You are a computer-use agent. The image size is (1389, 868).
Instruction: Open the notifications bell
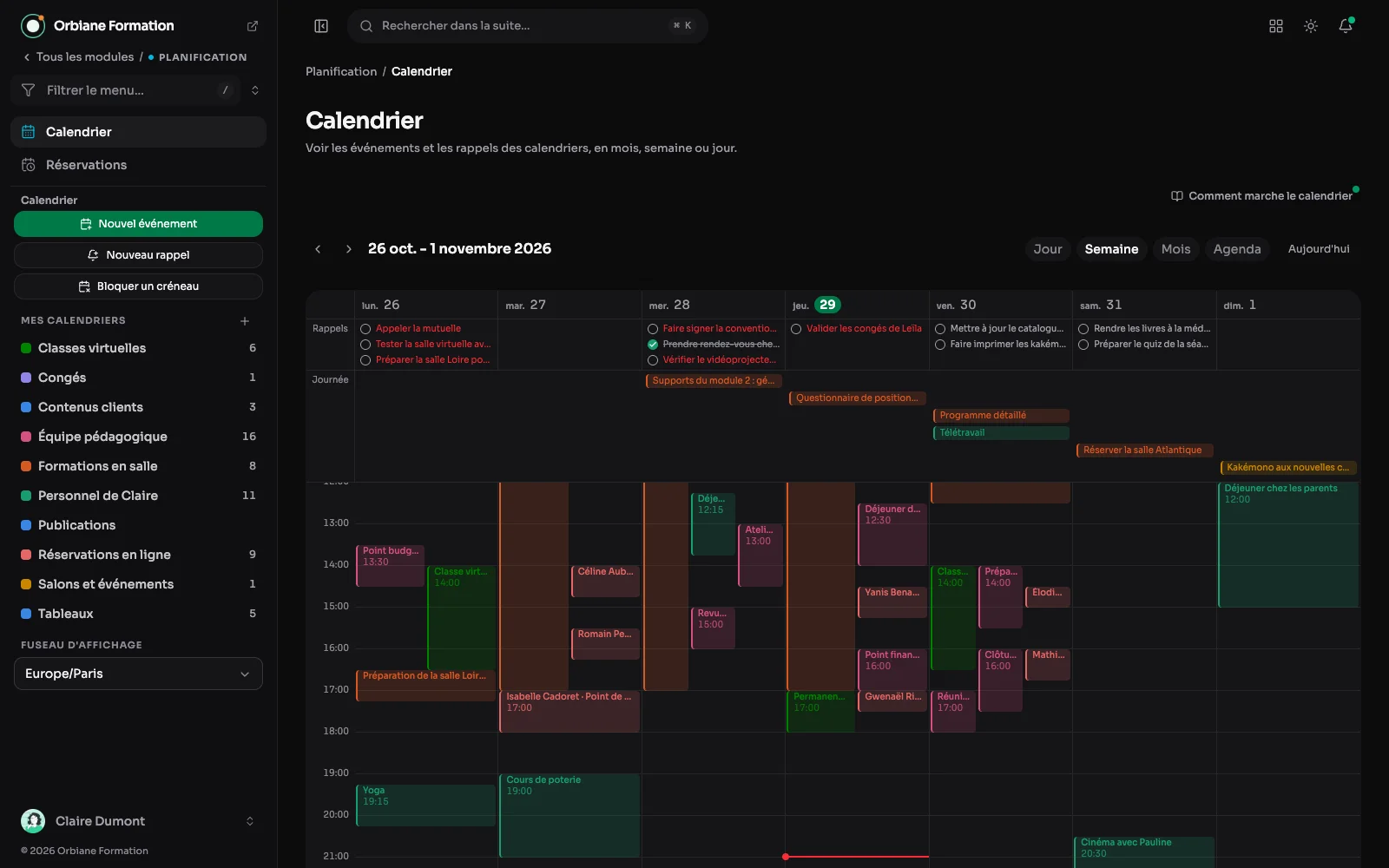[x=1346, y=26]
